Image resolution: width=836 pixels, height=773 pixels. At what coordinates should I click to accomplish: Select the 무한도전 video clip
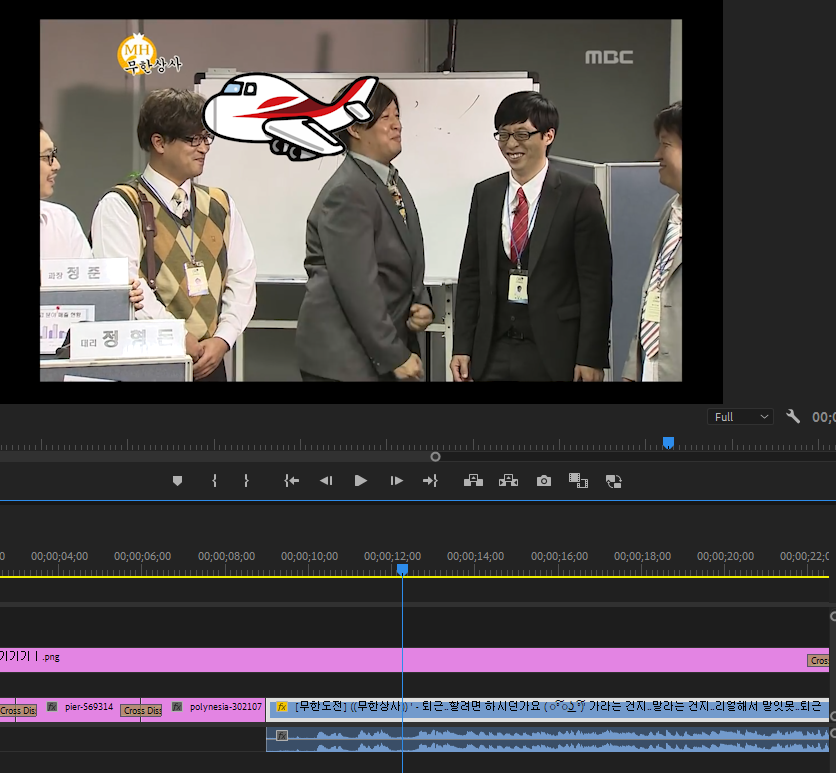point(548,710)
